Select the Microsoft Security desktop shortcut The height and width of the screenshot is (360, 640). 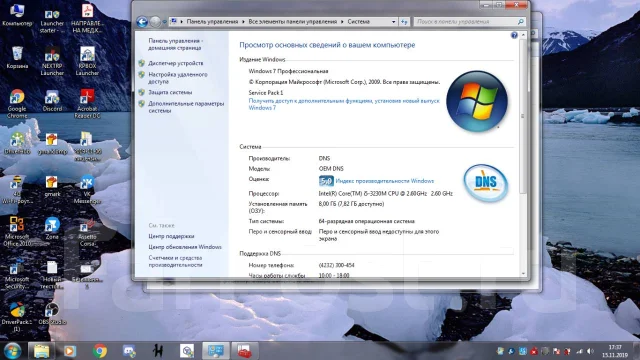(x=17, y=274)
